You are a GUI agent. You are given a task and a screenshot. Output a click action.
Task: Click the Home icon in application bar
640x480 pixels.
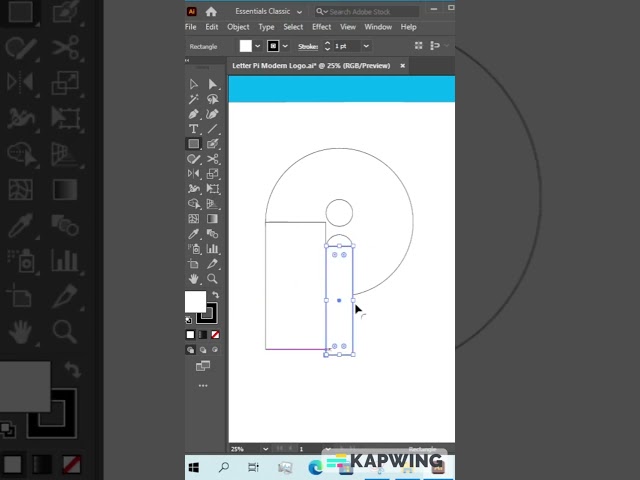(x=211, y=12)
